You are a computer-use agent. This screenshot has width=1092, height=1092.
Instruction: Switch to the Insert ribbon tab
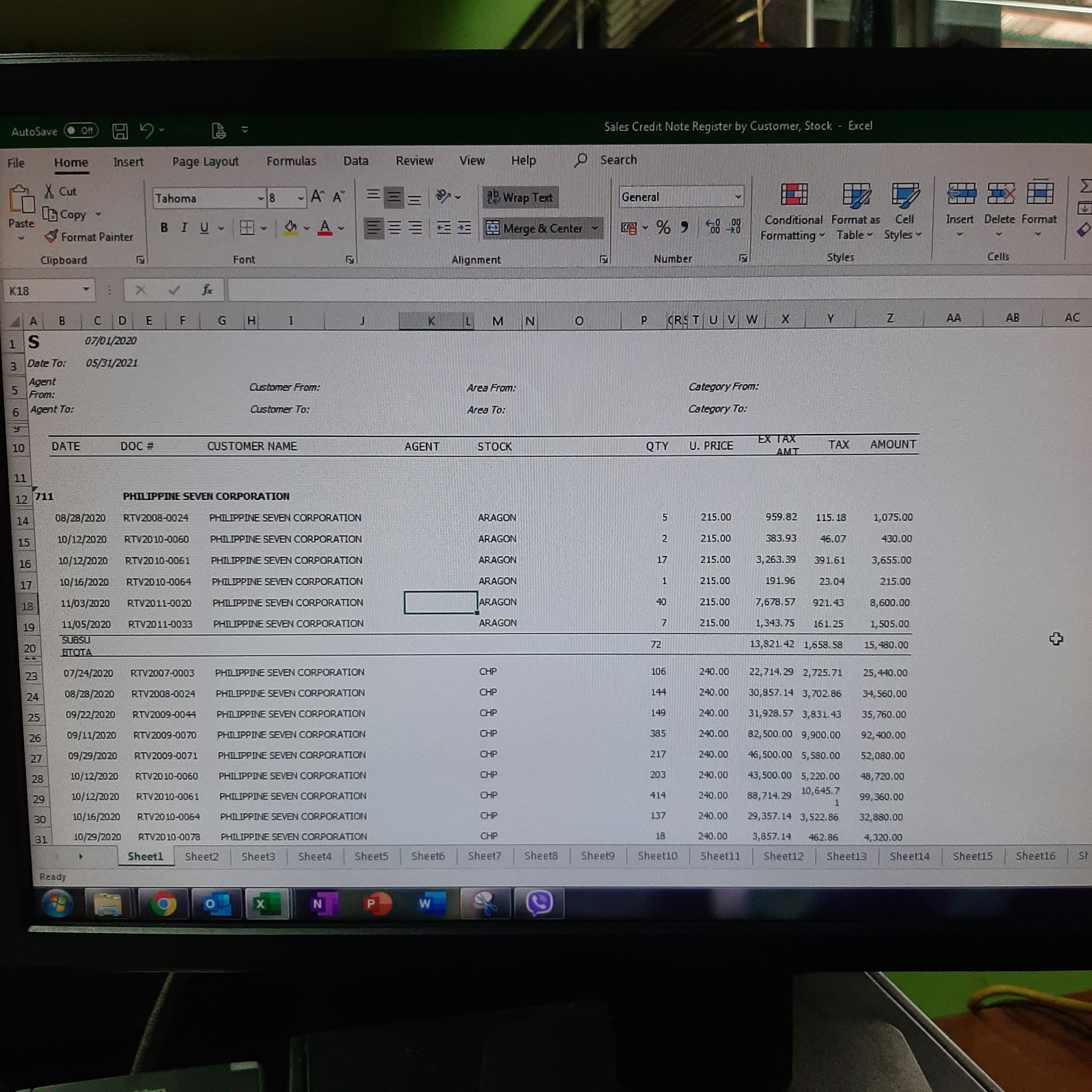pyautogui.click(x=128, y=162)
